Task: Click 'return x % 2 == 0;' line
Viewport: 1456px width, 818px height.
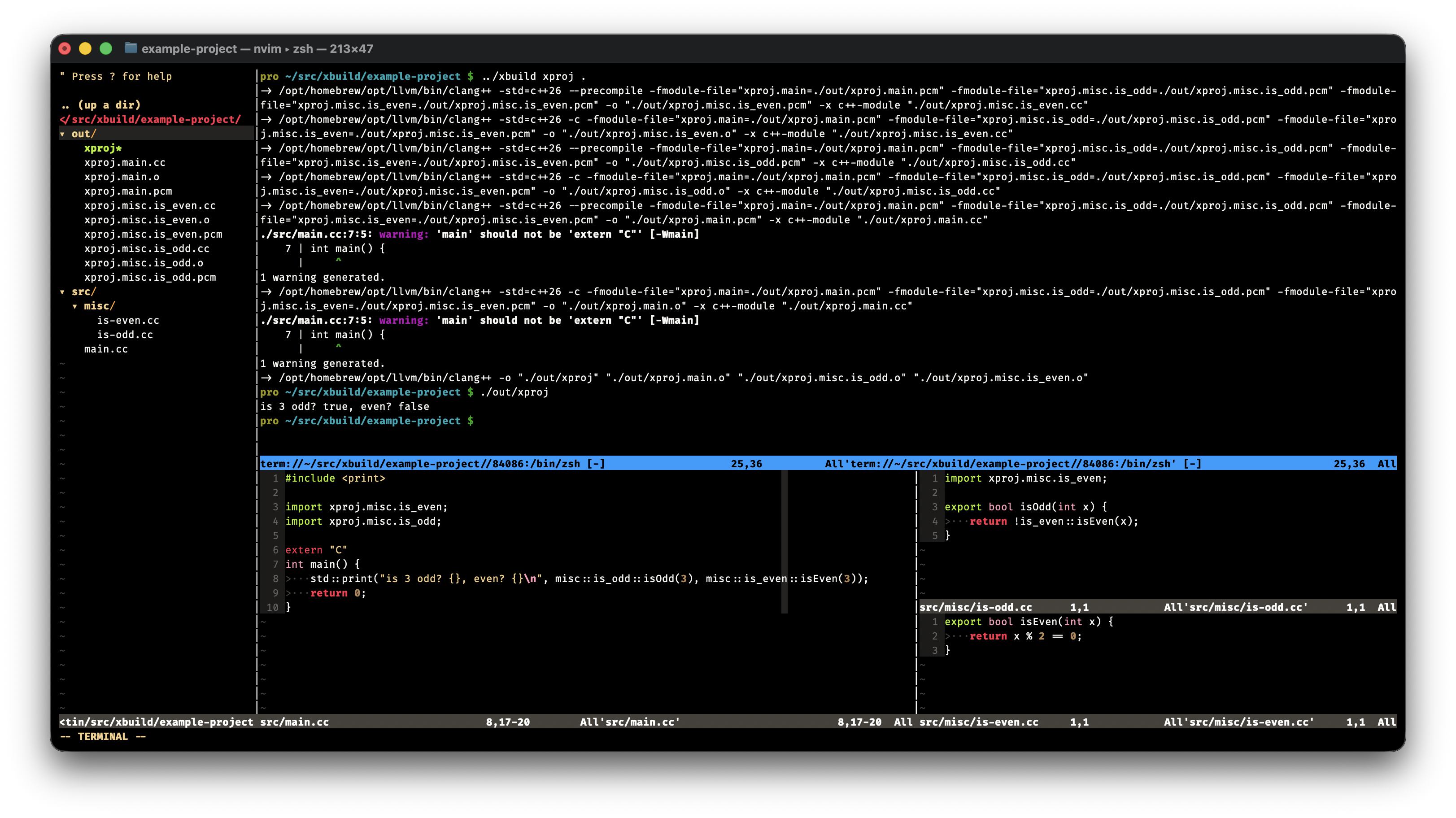Action: [1026, 636]
